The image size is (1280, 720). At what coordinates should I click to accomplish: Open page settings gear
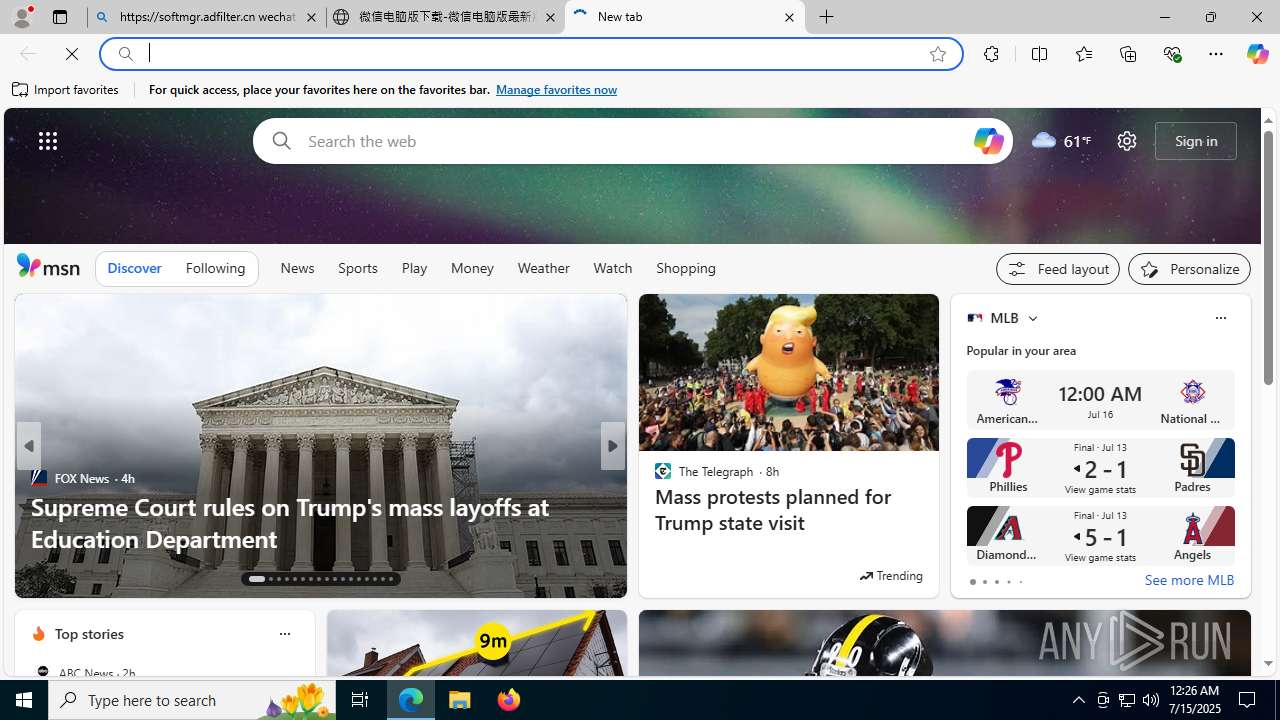coord(1127,141)
